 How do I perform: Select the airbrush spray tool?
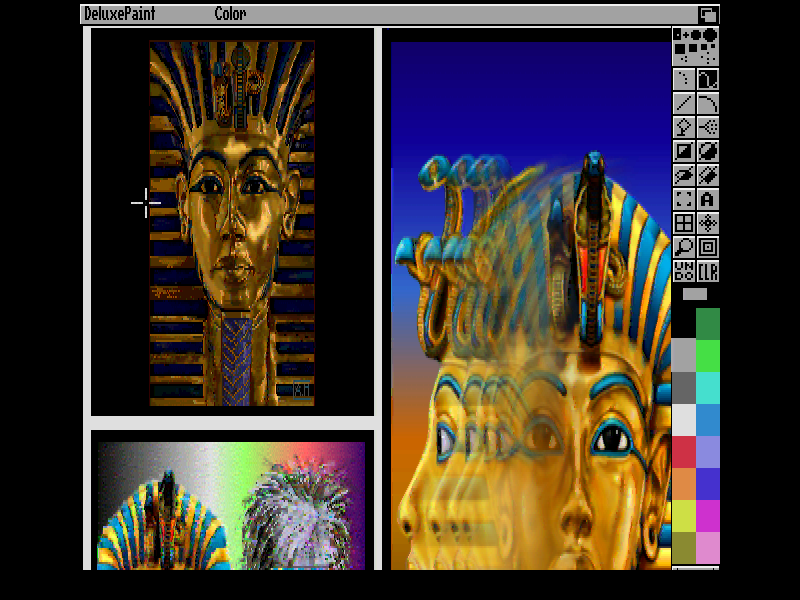708,127
